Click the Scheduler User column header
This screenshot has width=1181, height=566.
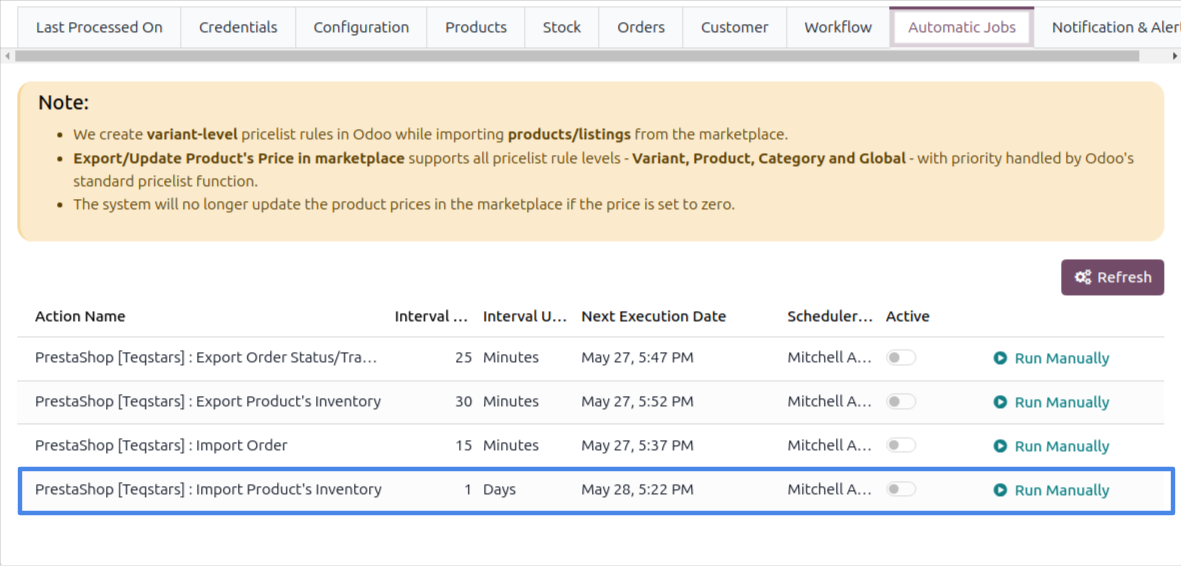[830, 317]
